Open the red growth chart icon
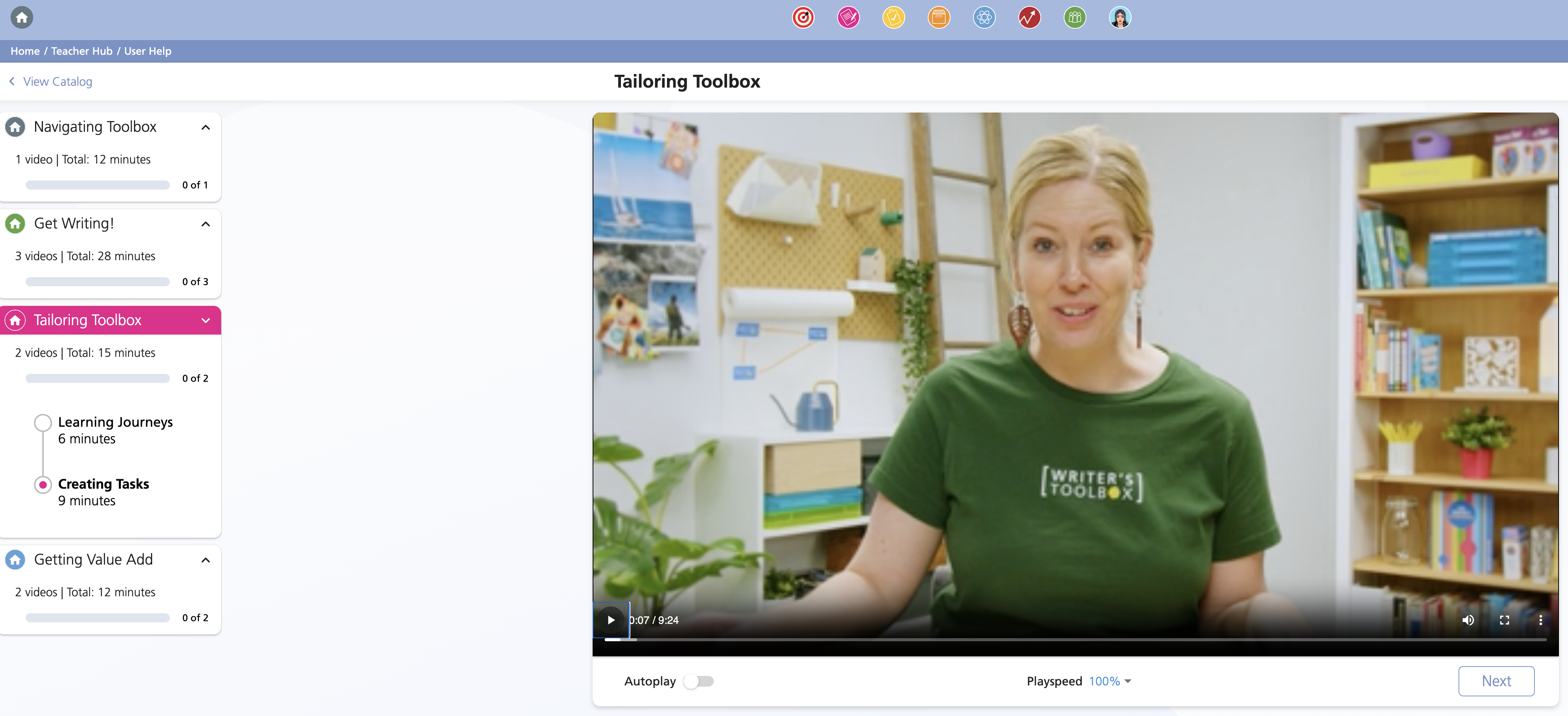The height and width of the screenshot is (716, 1568). pyautogui.click(x=1029, y=18)
